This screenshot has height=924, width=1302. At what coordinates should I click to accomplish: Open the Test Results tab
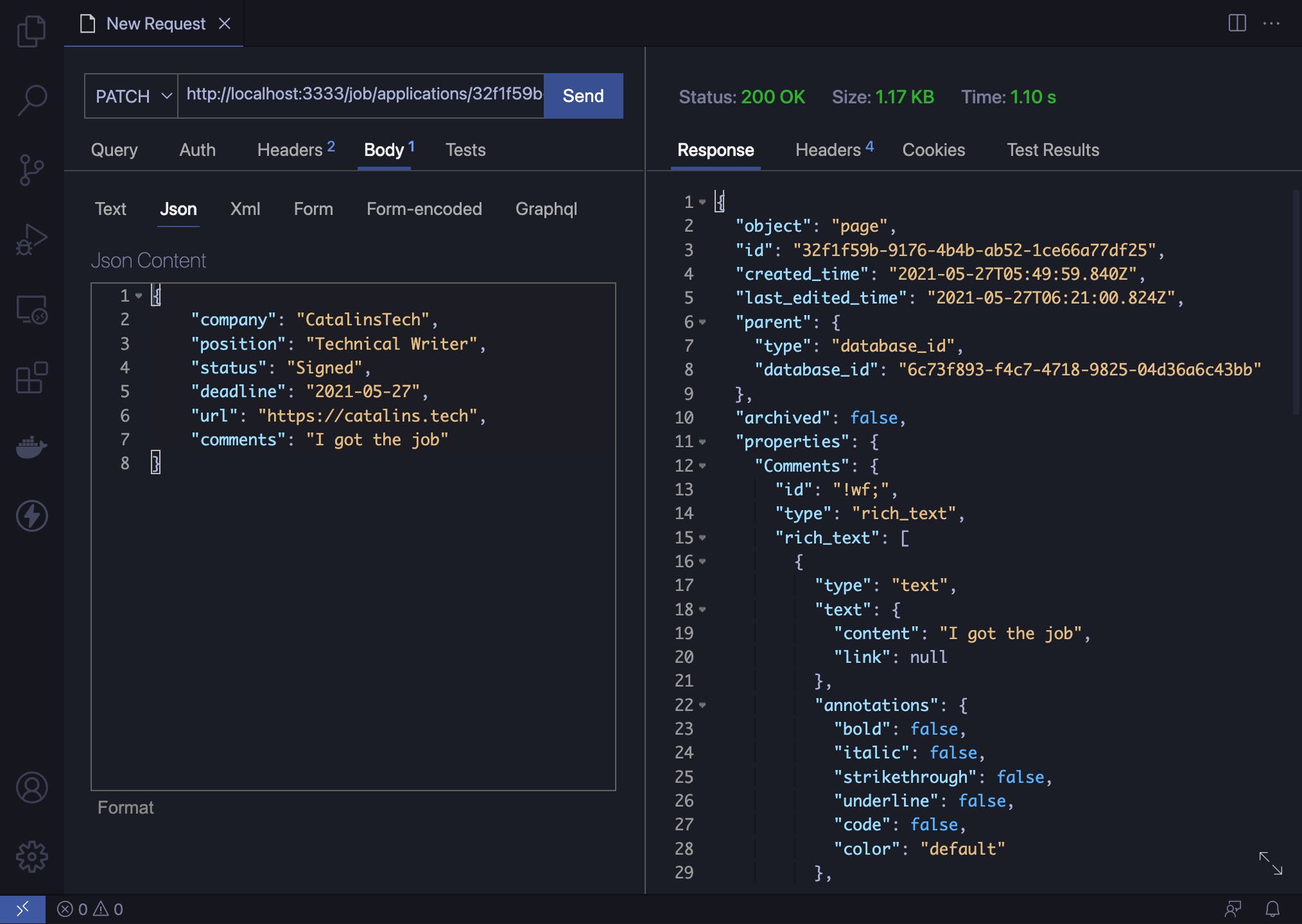1052,150
